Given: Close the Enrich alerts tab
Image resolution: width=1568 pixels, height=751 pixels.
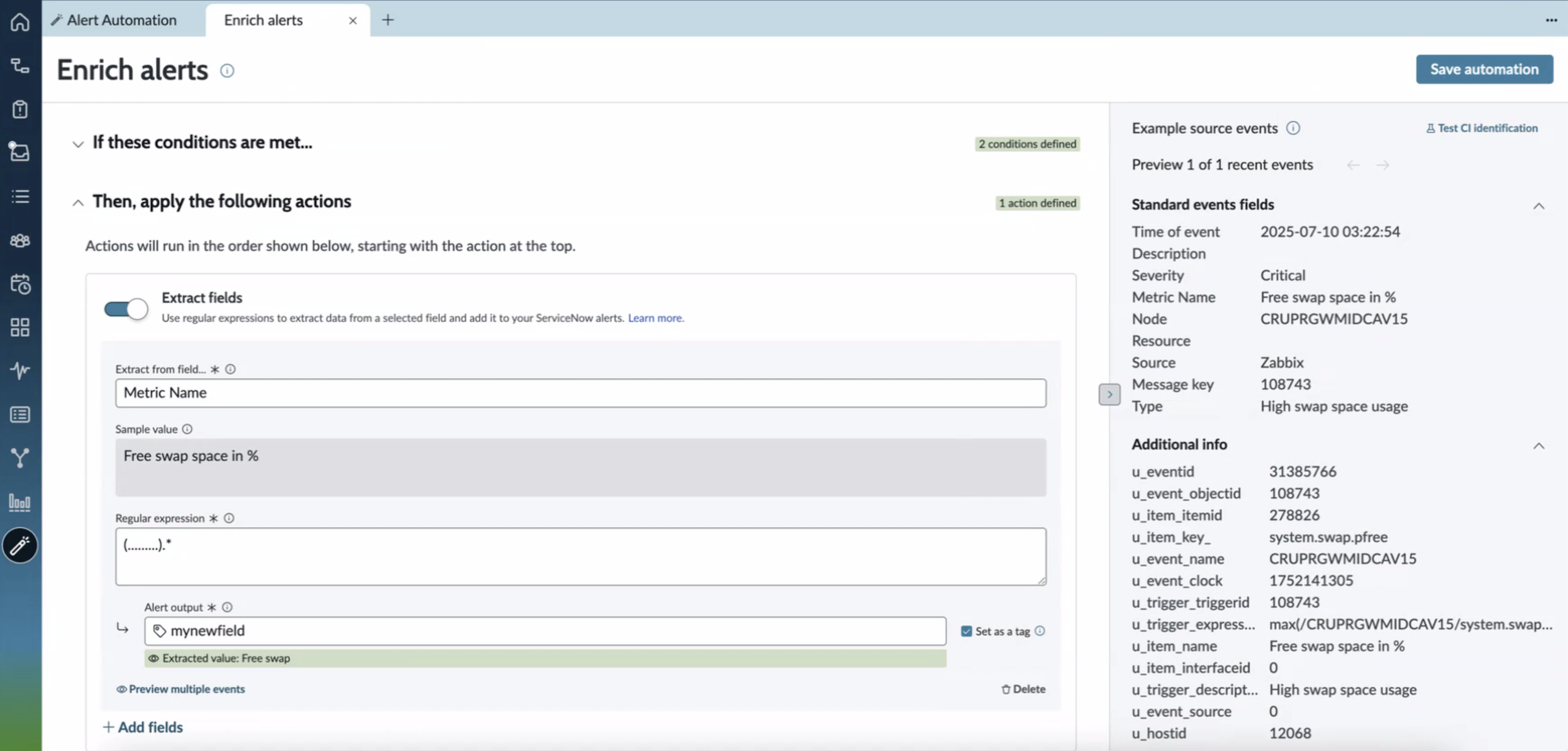Looking at the screenshot, I should (x=352, y=21).
